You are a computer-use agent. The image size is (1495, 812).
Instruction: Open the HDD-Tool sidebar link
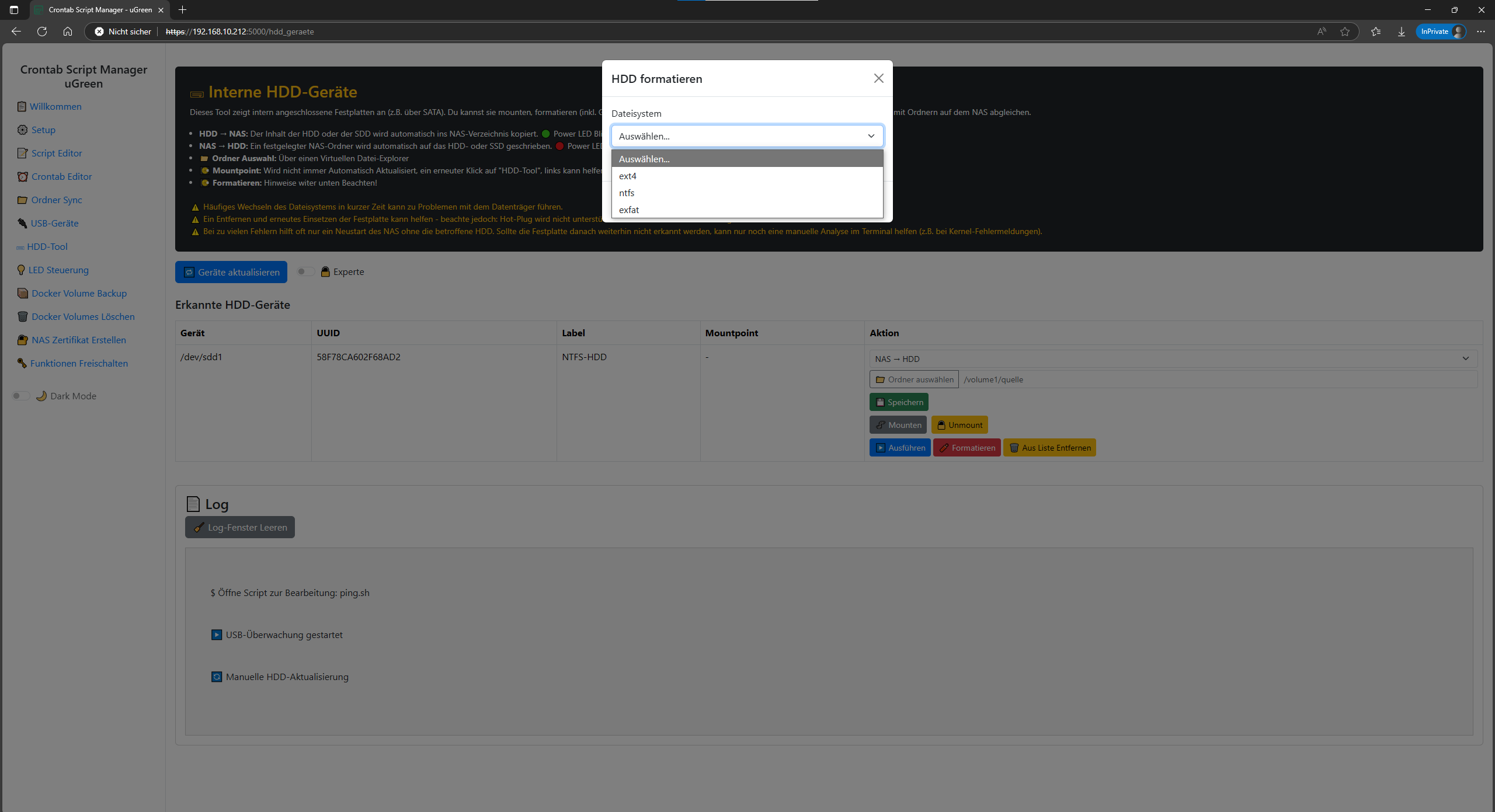click(47, 246)
